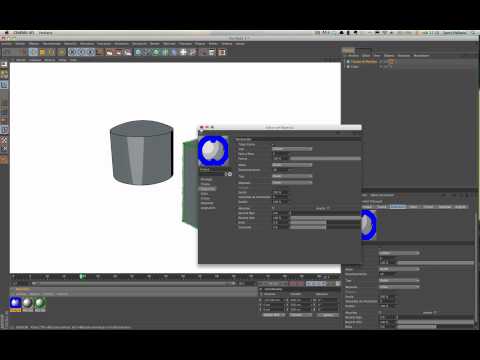Open the CINEMA 4D application menu
The height and width of the screenshot is (360, 480).
24,33
